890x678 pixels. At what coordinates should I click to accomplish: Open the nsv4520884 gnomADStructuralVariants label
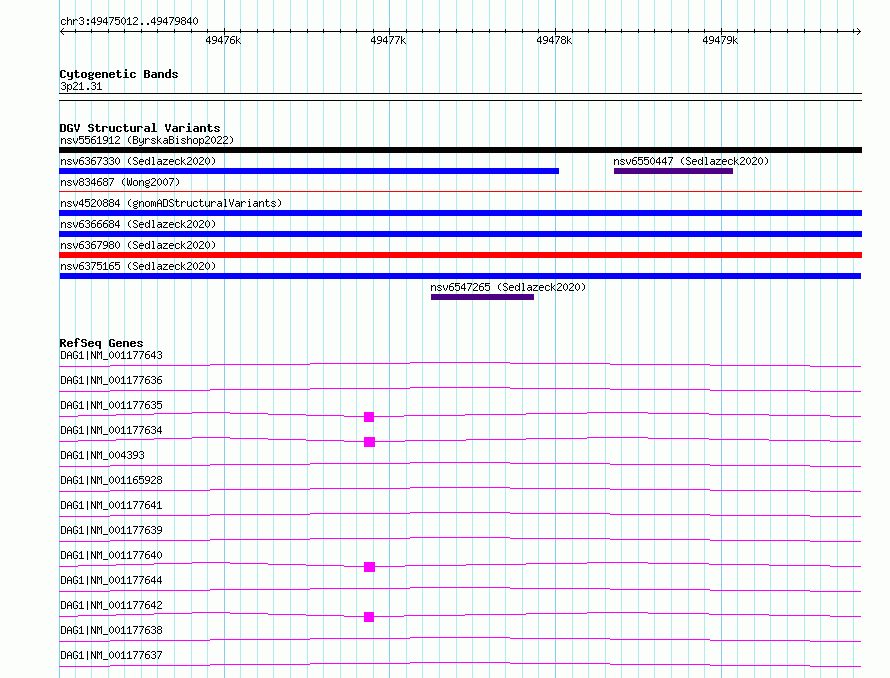coord(171,203)
